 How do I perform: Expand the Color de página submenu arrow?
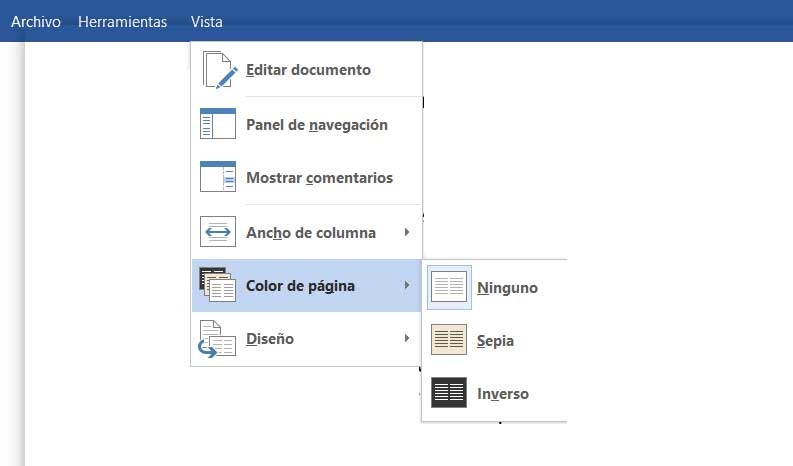407,286
